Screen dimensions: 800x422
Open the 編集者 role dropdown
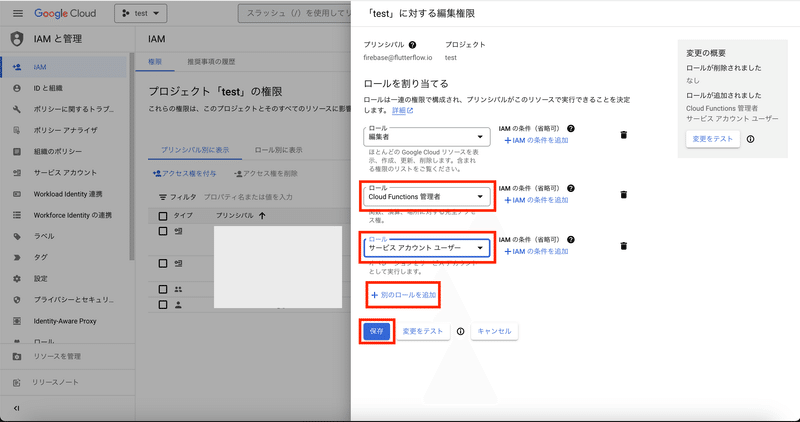pyautogui.click(x=427, y=136)
